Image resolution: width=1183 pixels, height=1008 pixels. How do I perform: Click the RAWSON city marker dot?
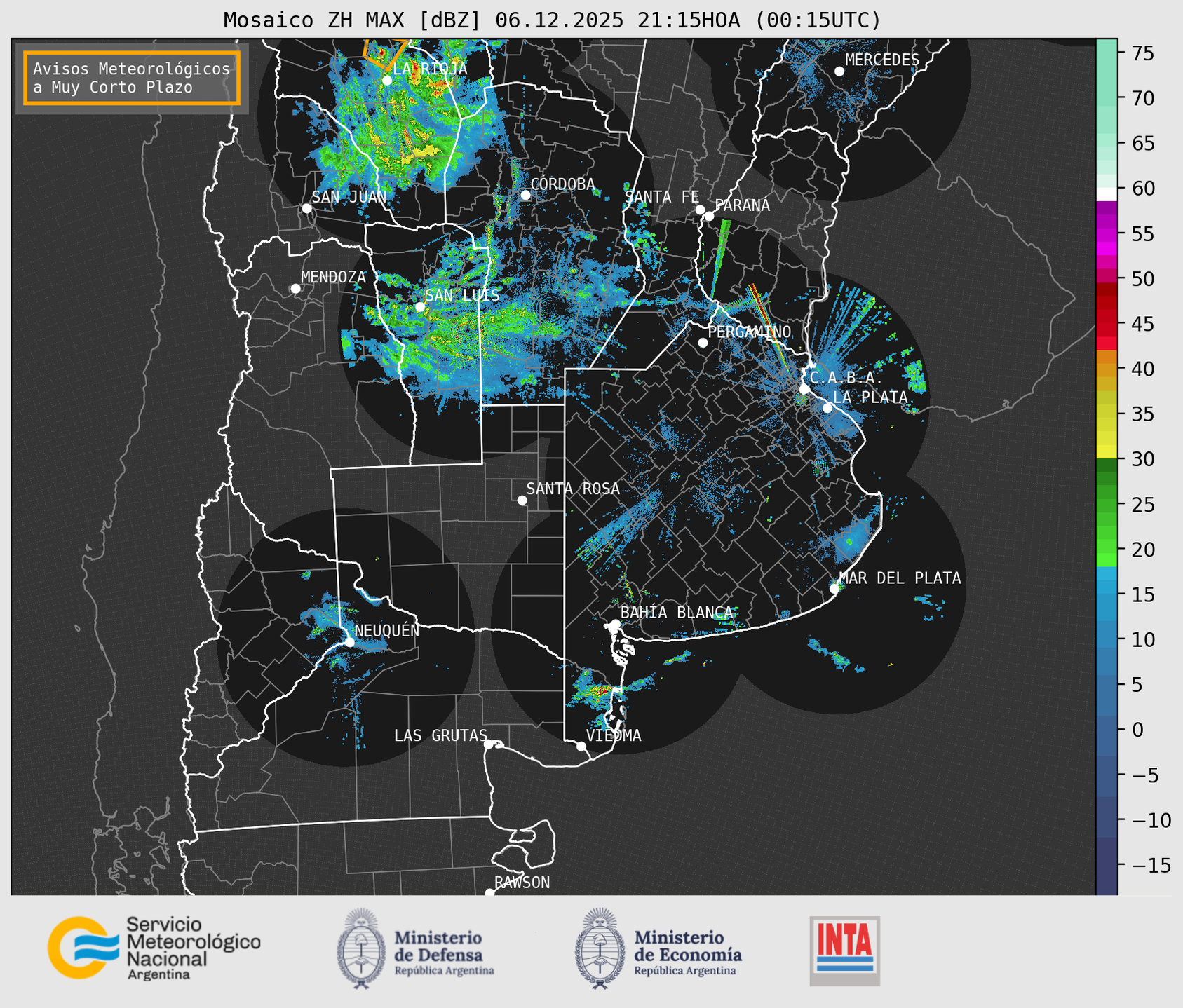coord(489,893)
